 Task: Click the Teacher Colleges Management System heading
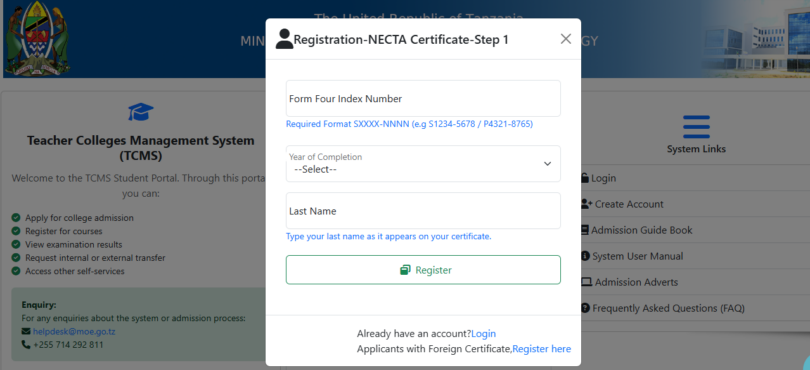(141, 148)
